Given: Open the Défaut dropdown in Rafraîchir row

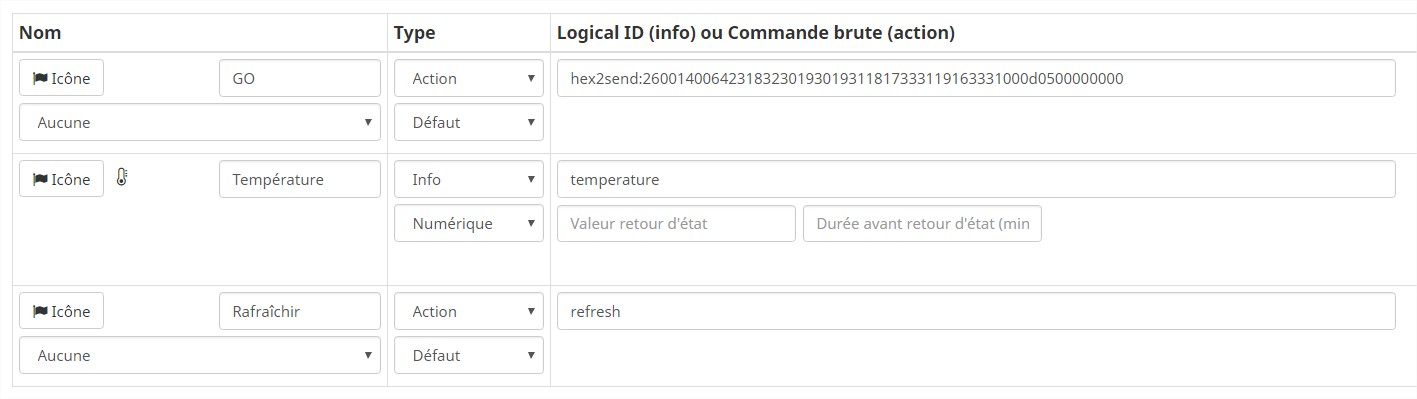Looking at the screenshot, I should coord(469,355).
